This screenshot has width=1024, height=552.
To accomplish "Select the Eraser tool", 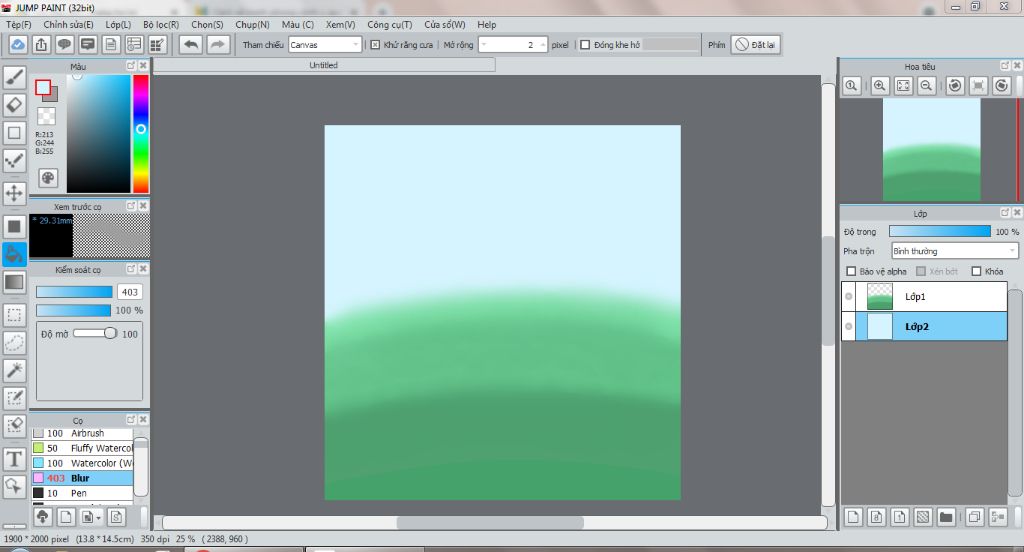I will 14,105.
